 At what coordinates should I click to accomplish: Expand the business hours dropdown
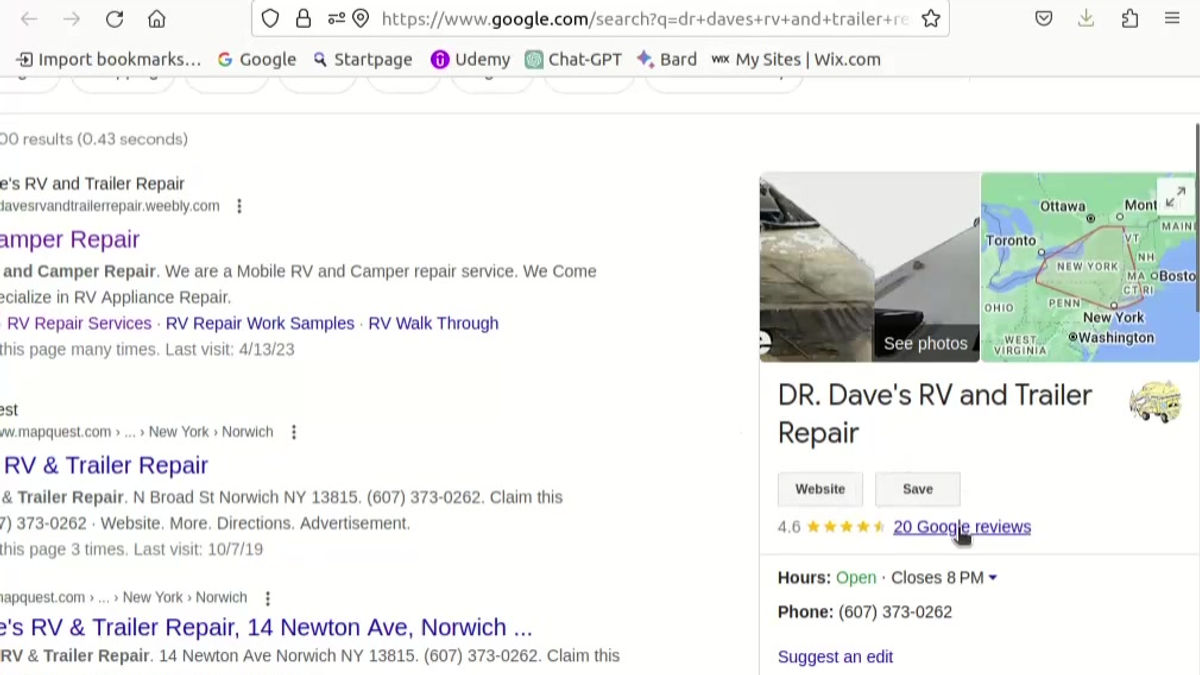tap(993, 578)
